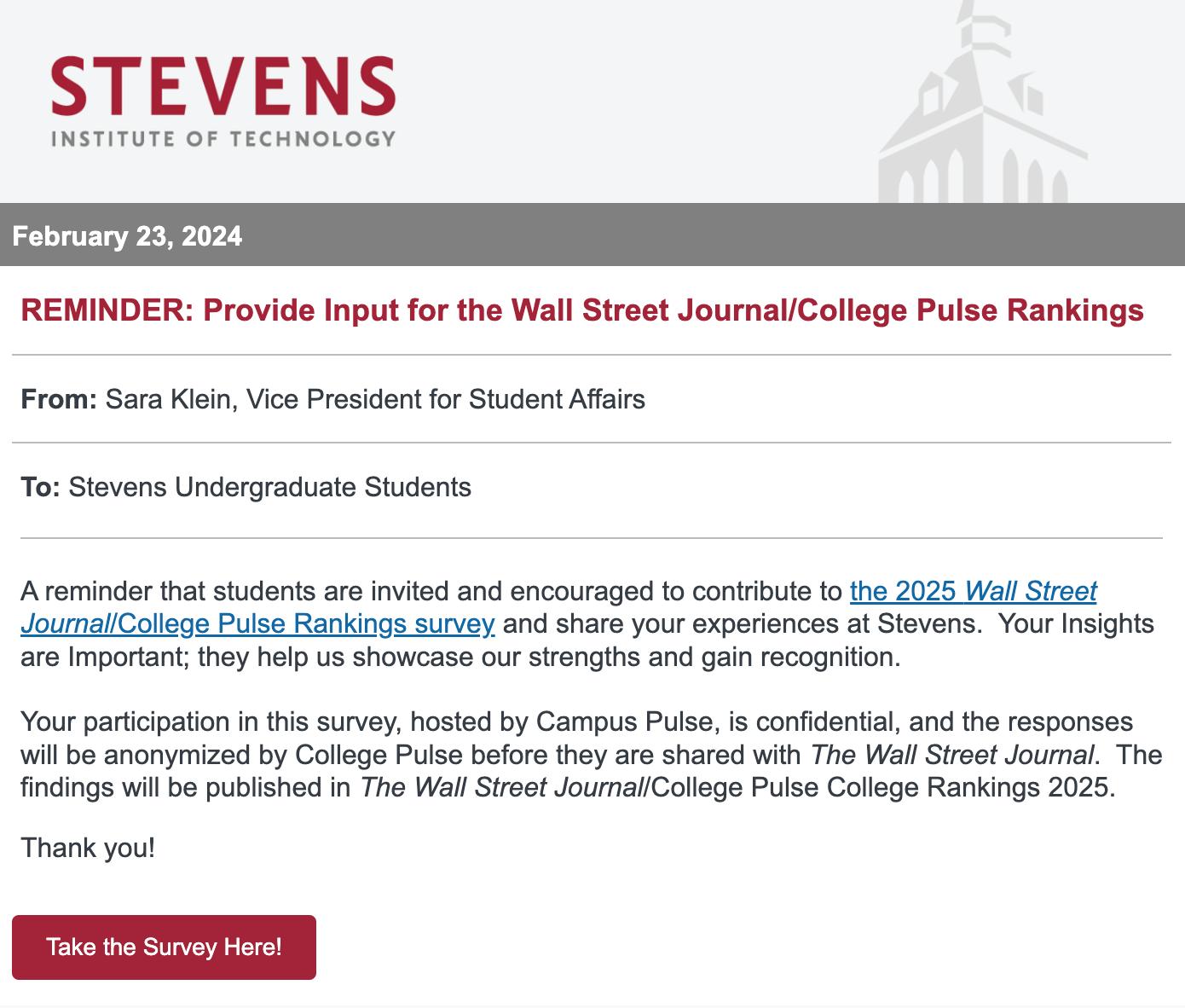Select the February 23, 2024 date bar
Screen dimensions: 1185x1008
coord(592,235)
